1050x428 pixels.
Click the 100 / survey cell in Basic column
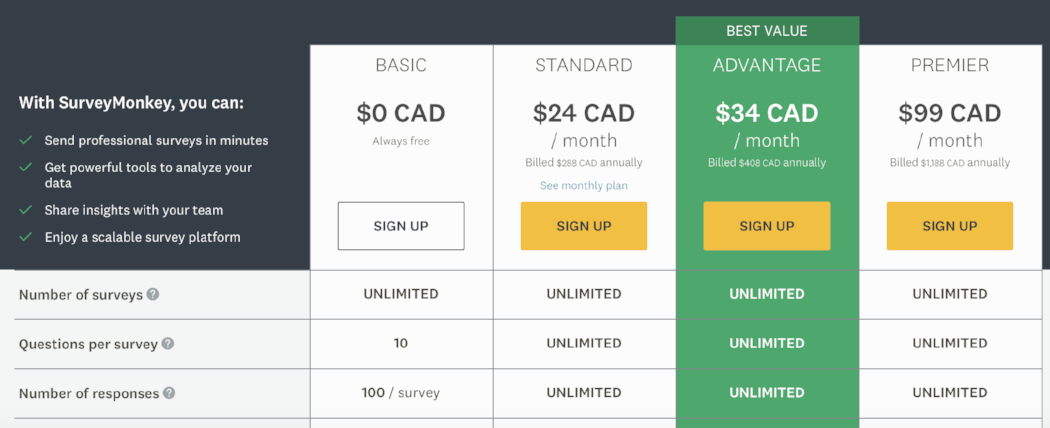(x=400, y=393)
